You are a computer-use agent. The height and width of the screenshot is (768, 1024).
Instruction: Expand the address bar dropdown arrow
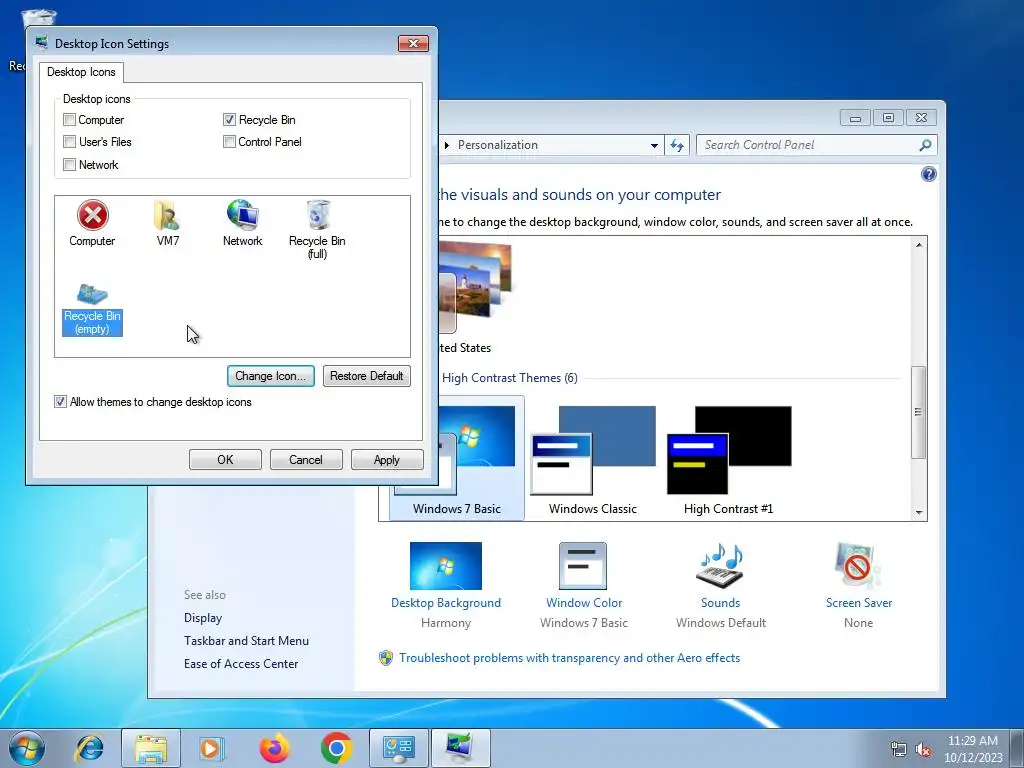click(654, 145)
